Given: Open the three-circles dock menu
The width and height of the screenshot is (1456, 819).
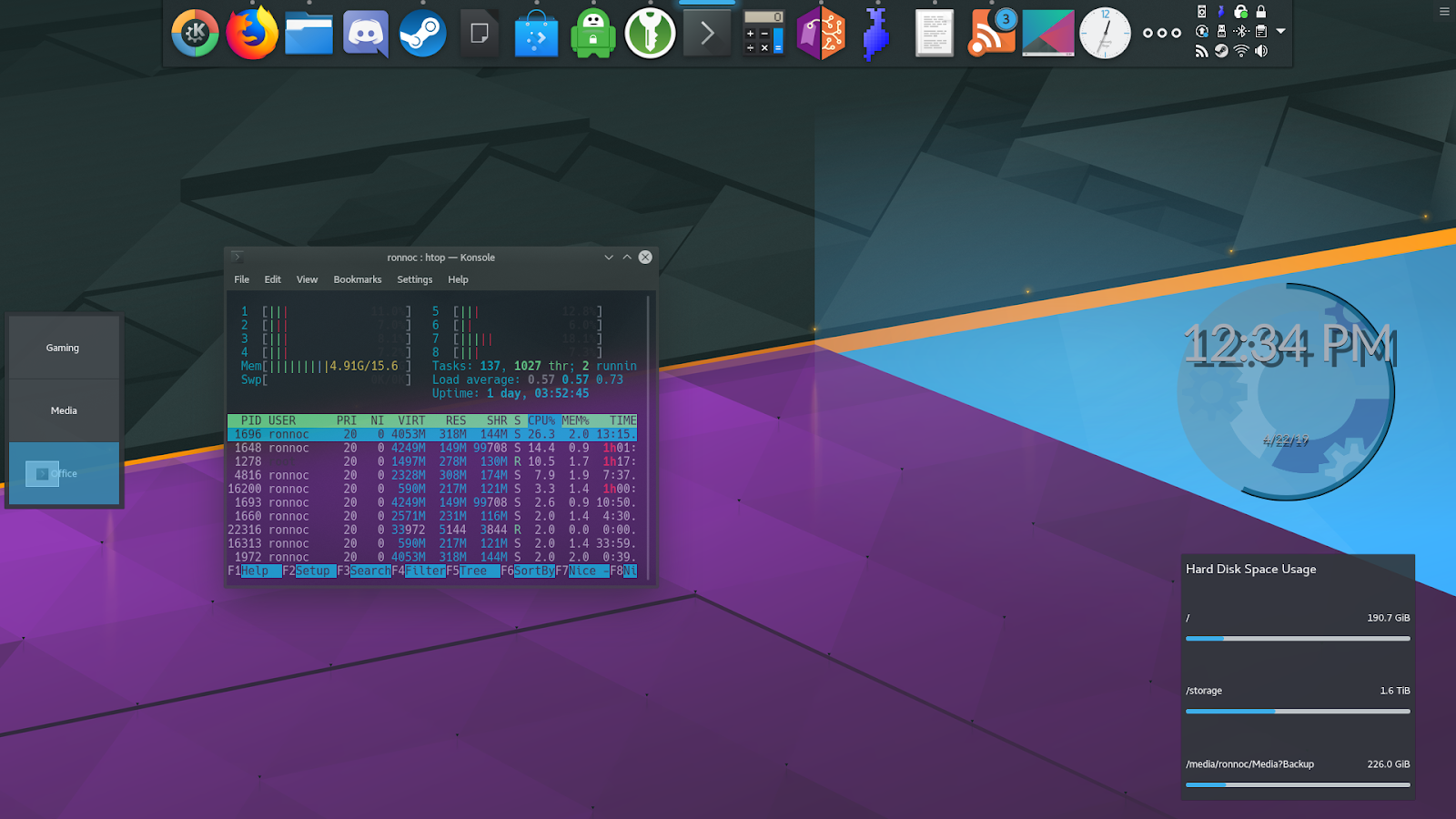Looking at the screenshot, I should [1162, 34].
